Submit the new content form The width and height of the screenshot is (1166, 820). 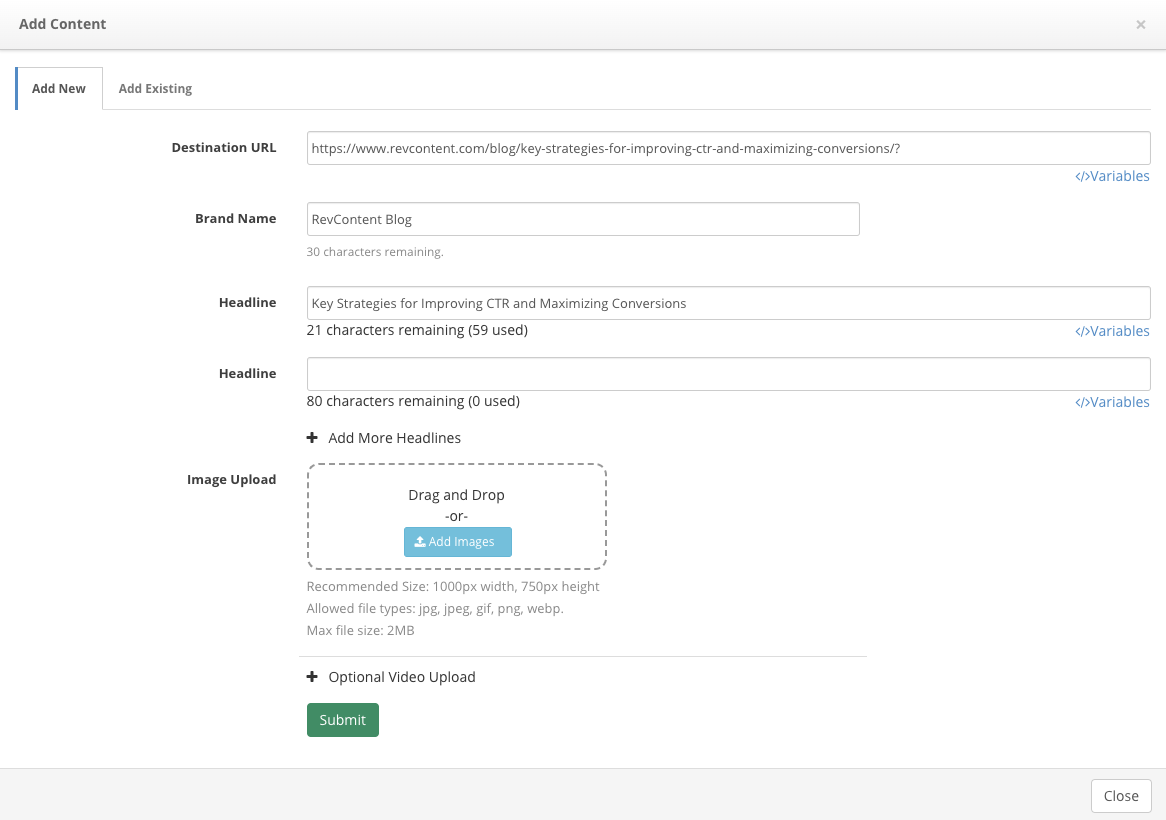(x=342, y=720)
